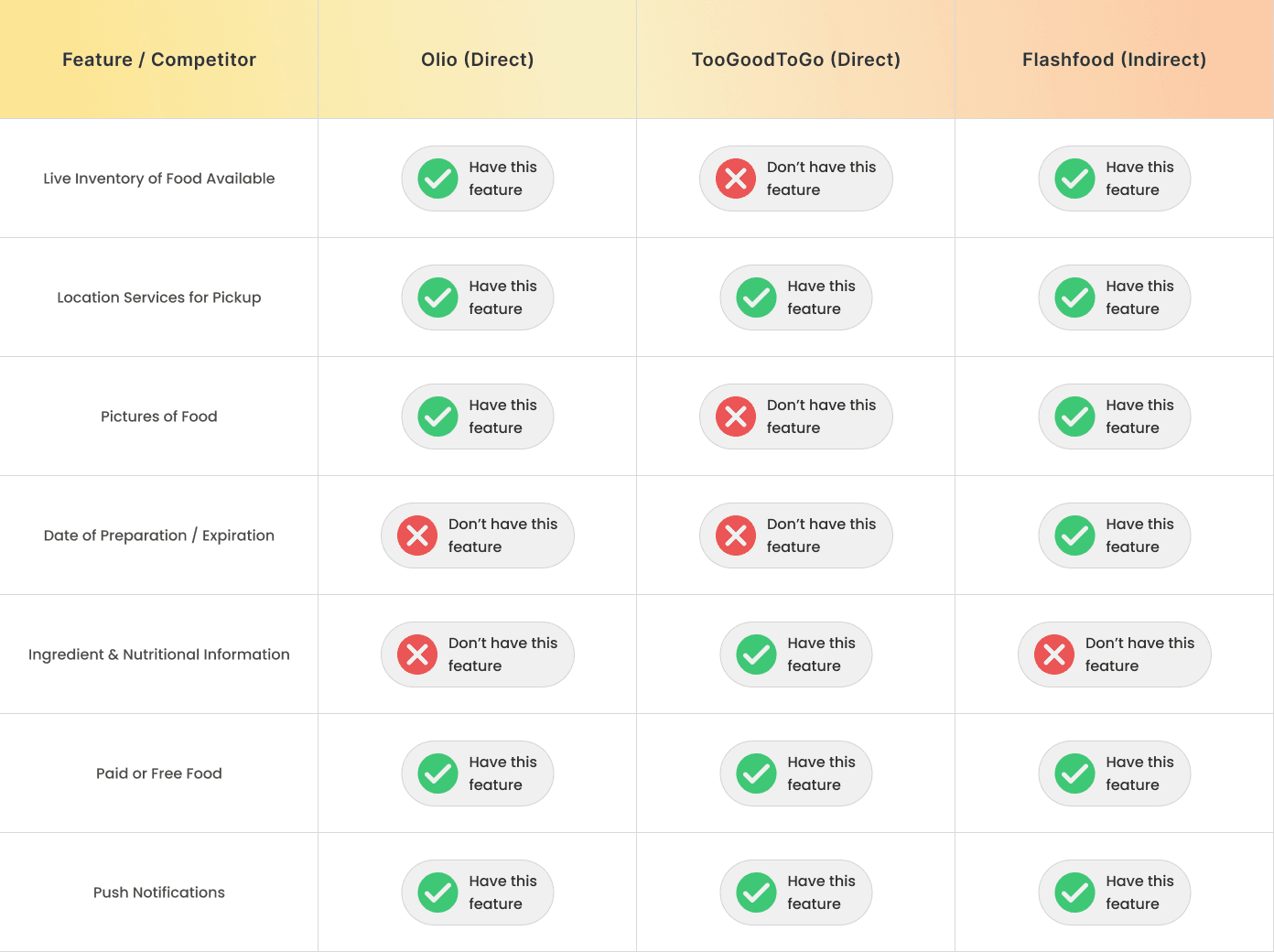
Task: Select Flashfood's check icon in Date of Preparation row
Action: click(1075, 535)
